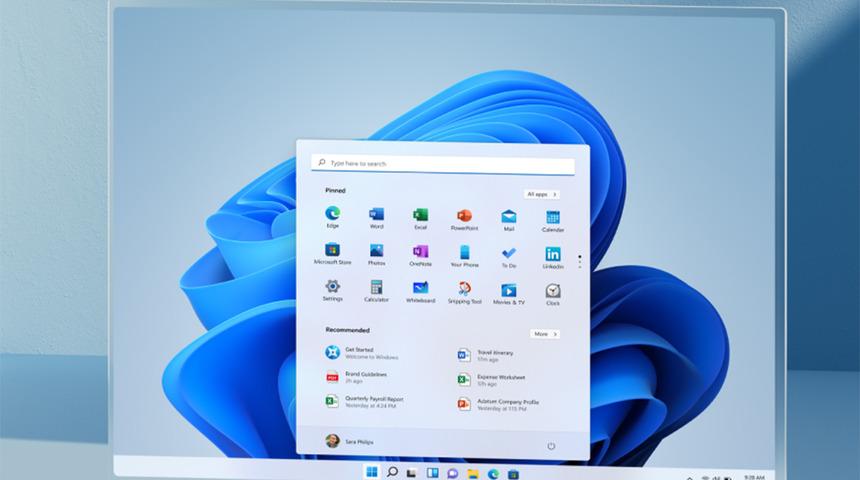This screenshot has height=480, width=860.
Task: Open the Get Started recommended item
Action: tap(362, 353)
